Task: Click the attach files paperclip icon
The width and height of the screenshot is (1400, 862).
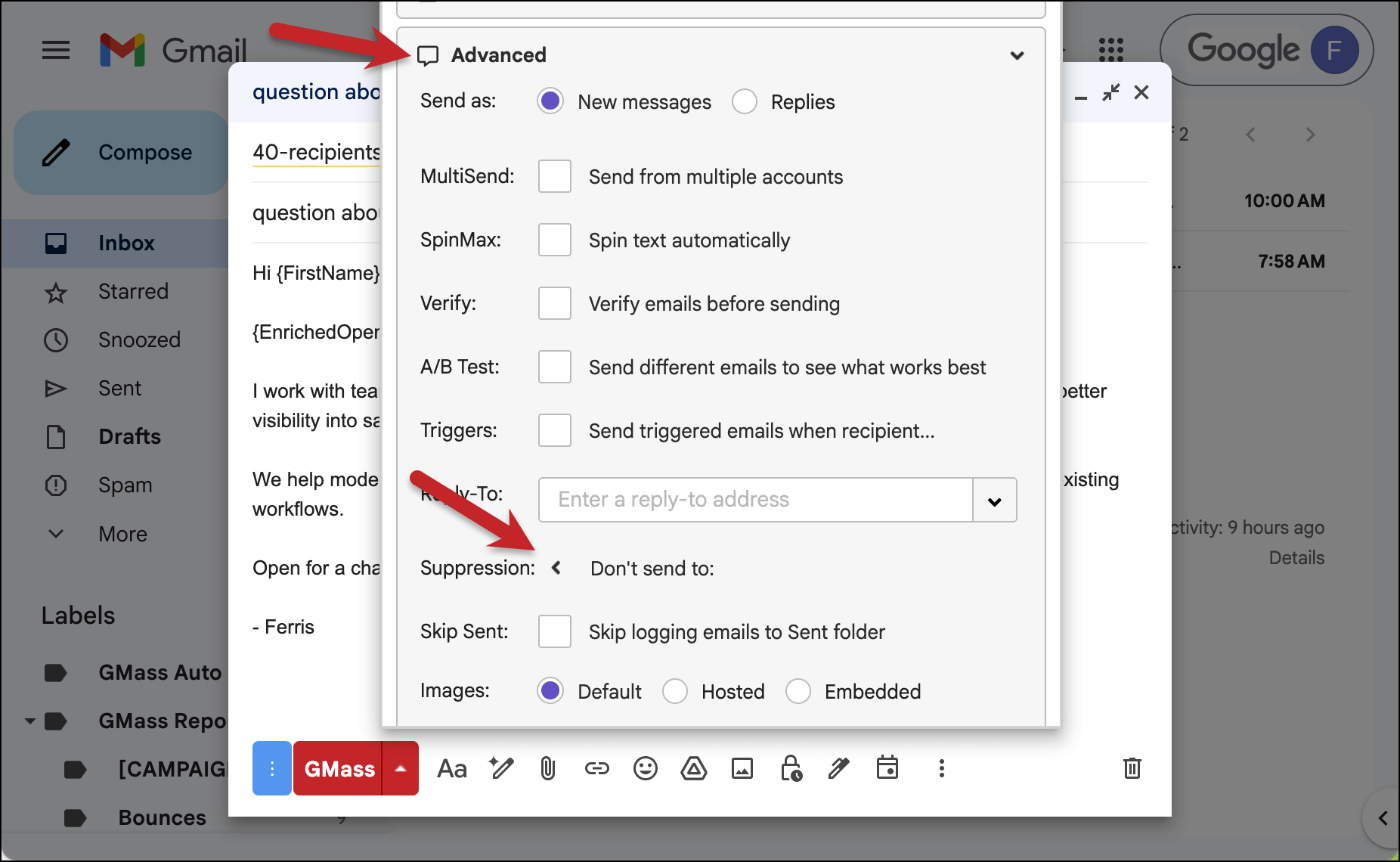Action: click(548, 769)
